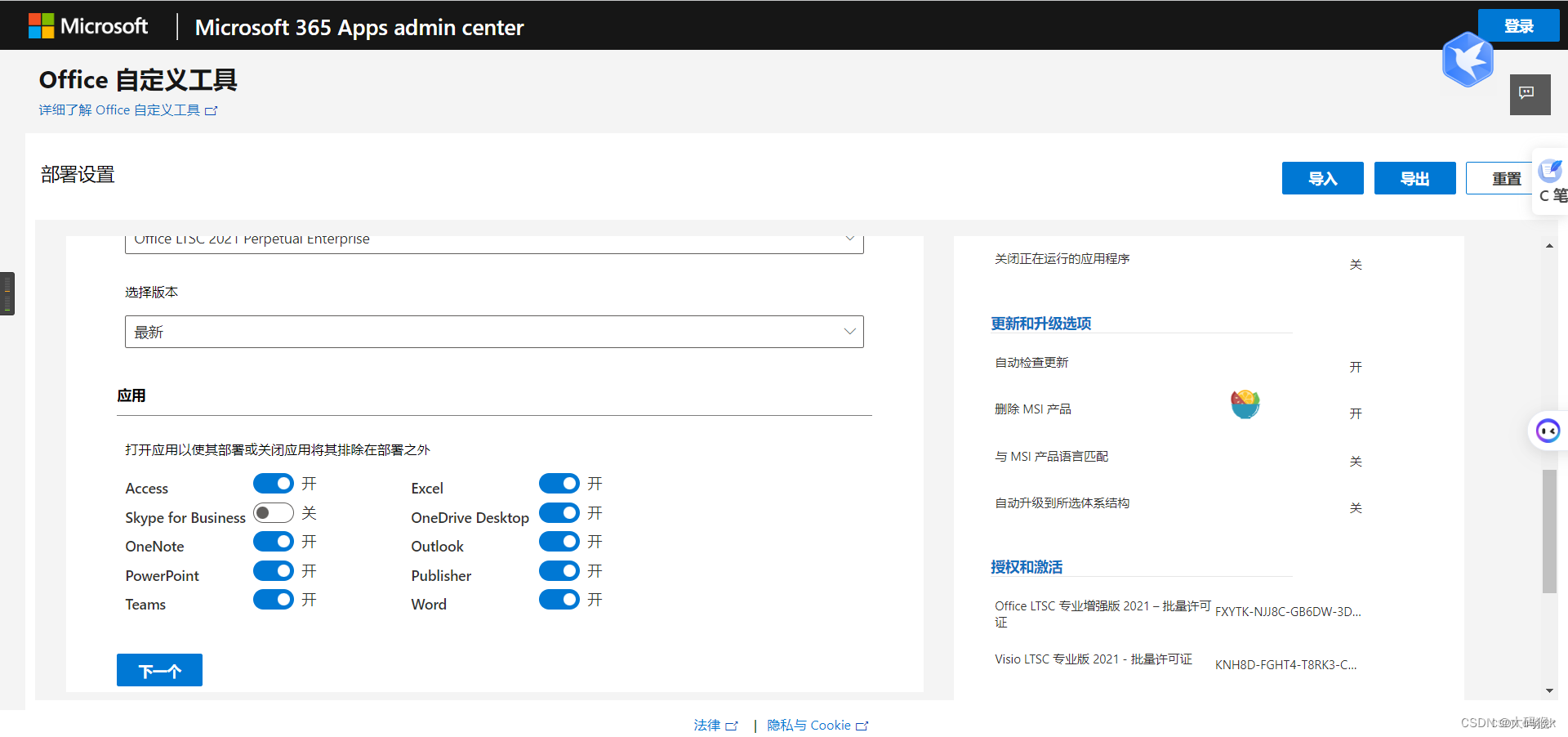Click the external-link icon beside 详细了解 Office 自定义工具
Viewport: 1568px width, 737px height.
click(212, 110)
